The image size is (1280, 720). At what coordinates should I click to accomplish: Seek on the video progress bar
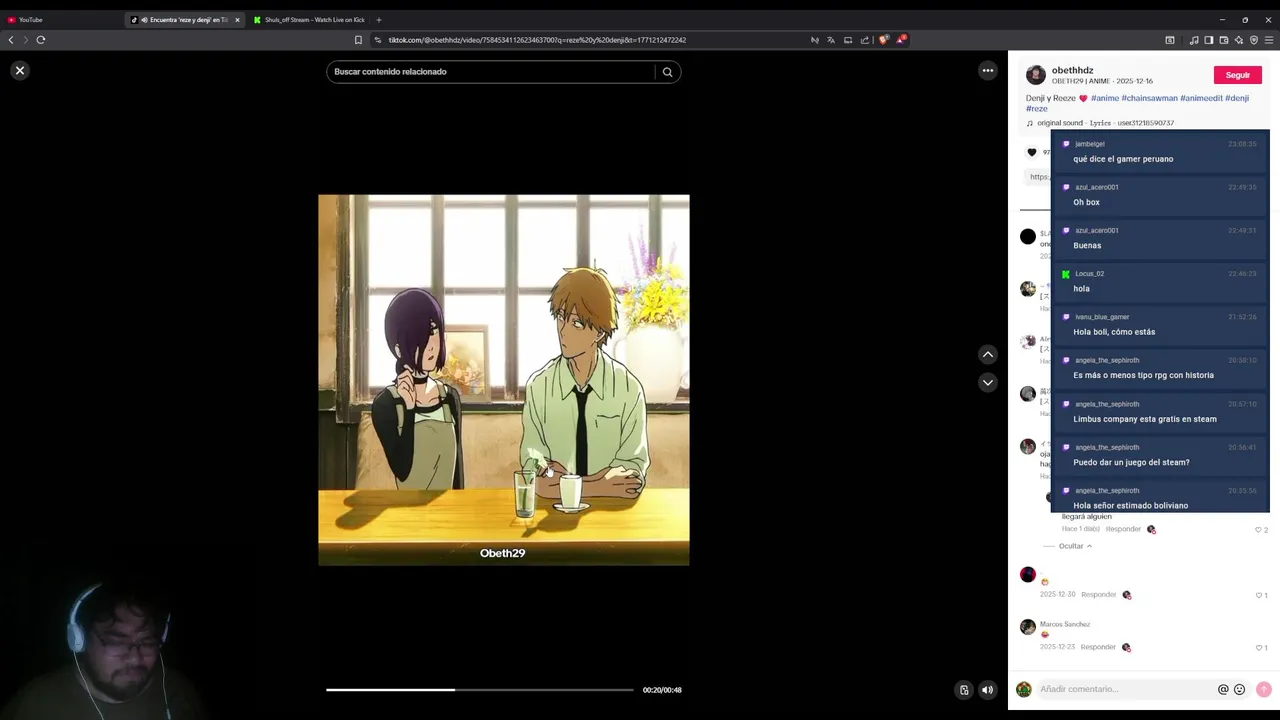pyautogui.click(x=479, y=690)
